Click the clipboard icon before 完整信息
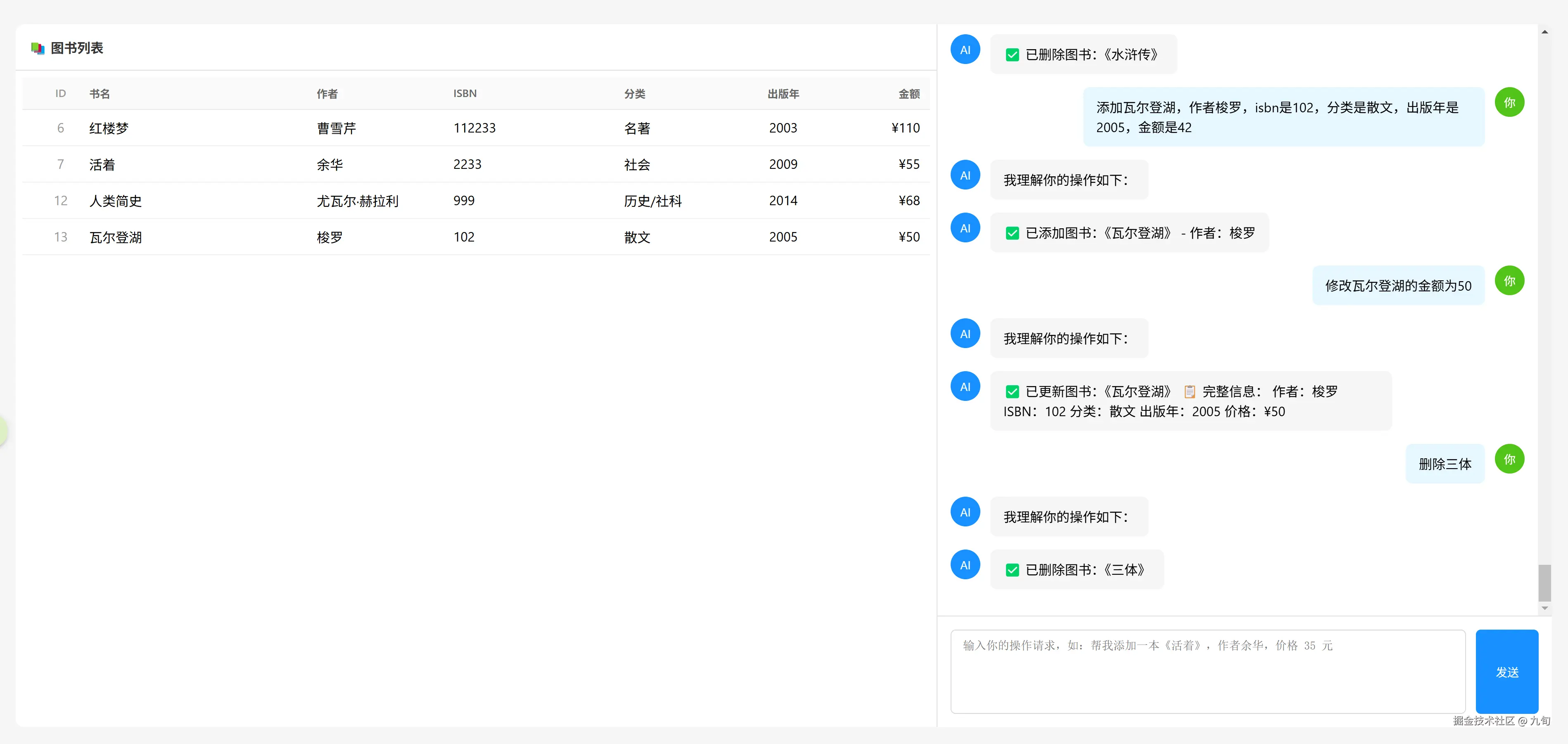Viewport: 1568px width, 744px height. coord(1189,392)
